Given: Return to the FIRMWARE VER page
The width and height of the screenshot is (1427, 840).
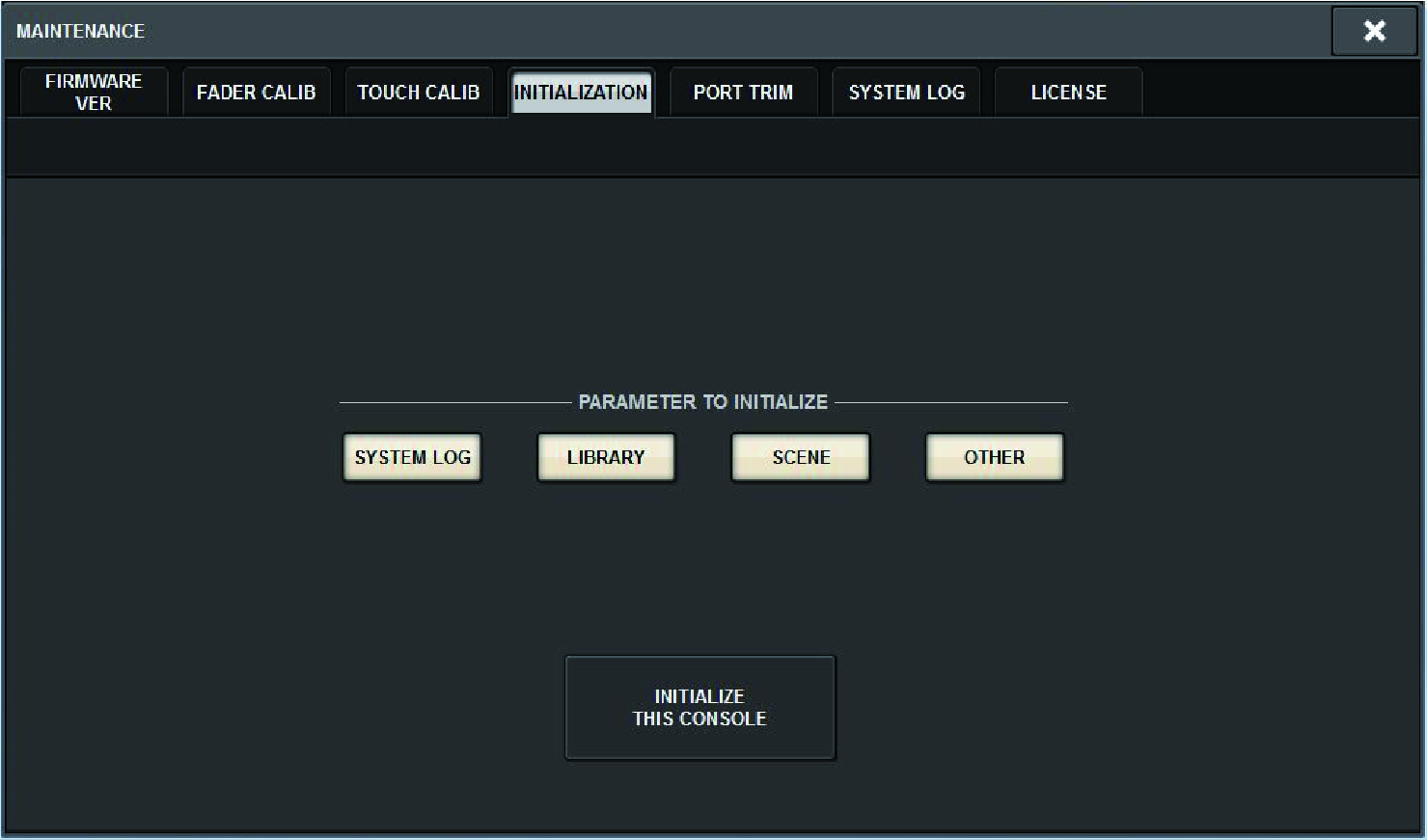Looking at the screenshot, I should click(x=93, y=91).
